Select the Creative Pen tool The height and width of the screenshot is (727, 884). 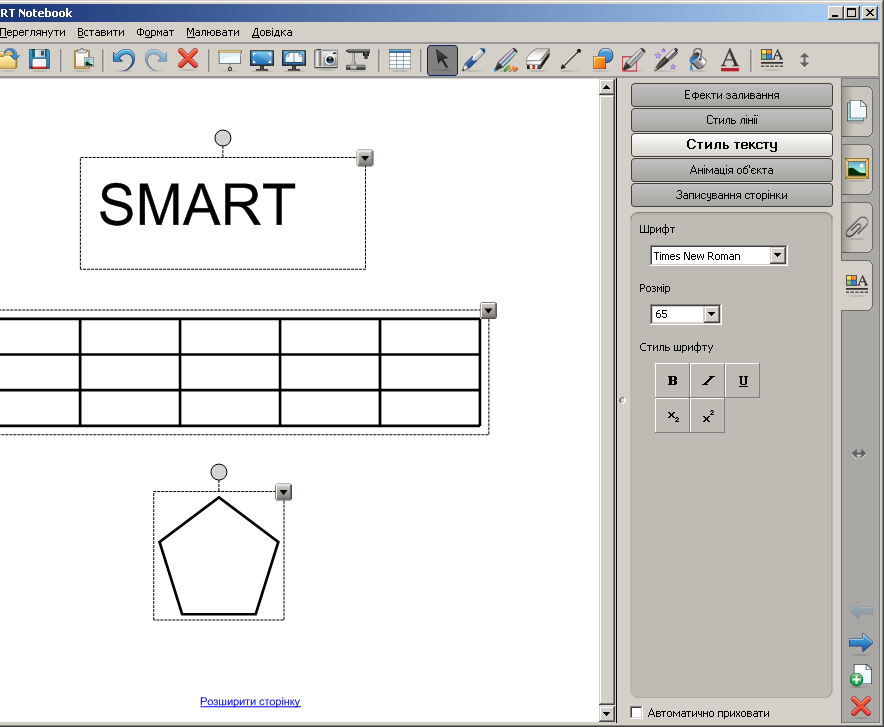click(506, 60)
